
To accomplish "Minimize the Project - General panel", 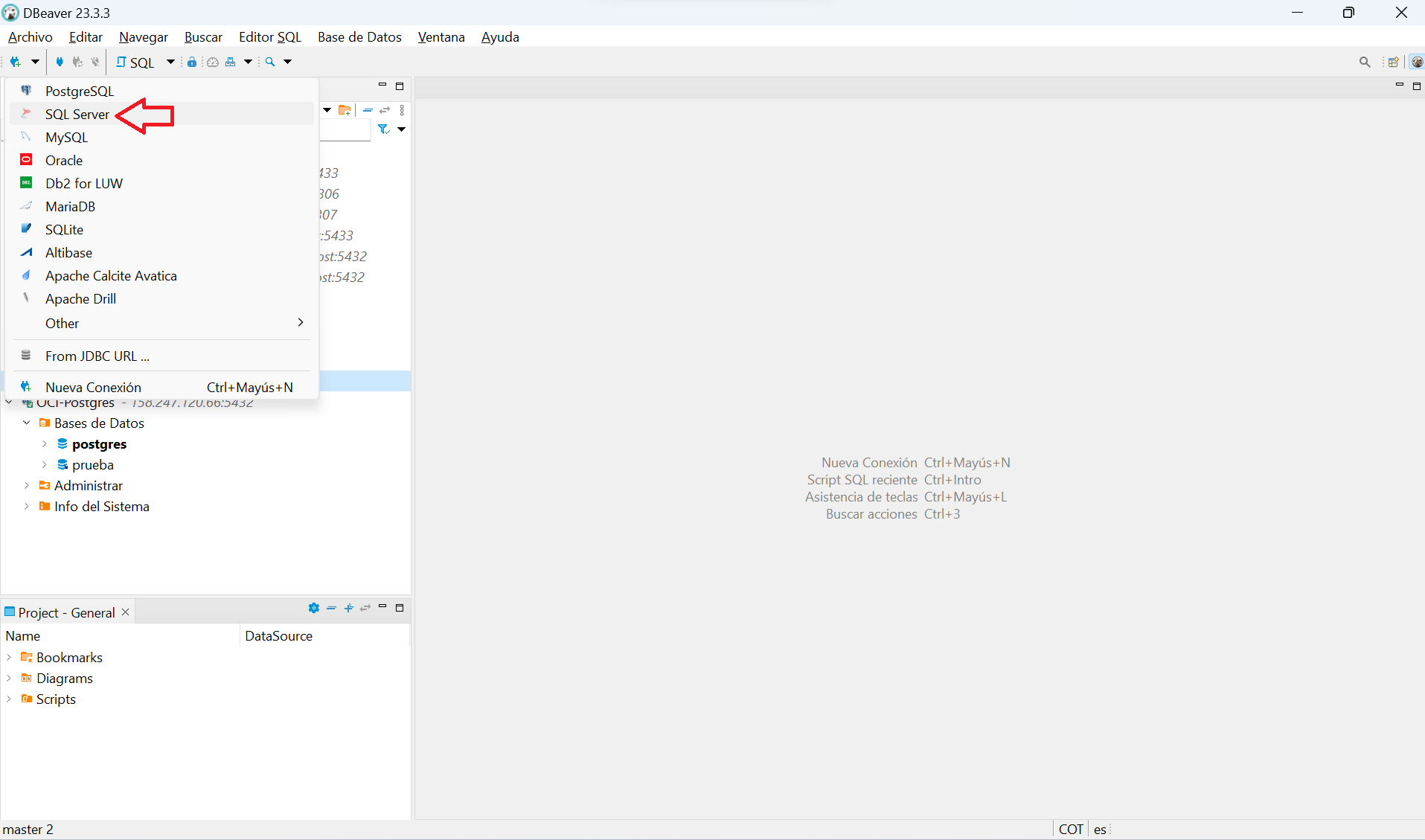I will click(382, 606).
